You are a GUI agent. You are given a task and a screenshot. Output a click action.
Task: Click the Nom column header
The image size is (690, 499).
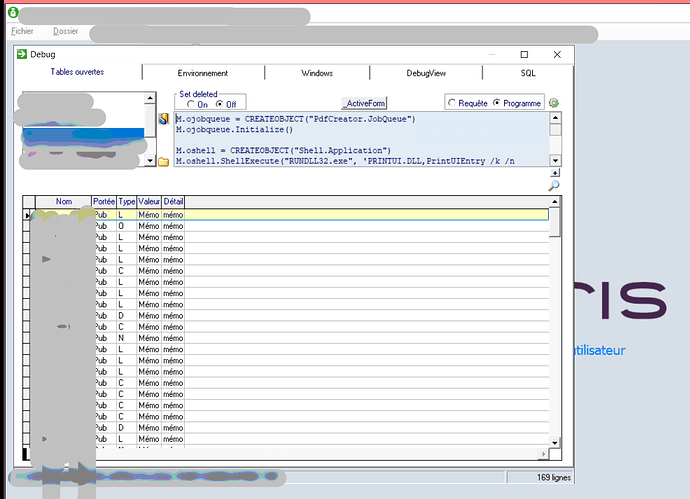(x=64, y=202)
